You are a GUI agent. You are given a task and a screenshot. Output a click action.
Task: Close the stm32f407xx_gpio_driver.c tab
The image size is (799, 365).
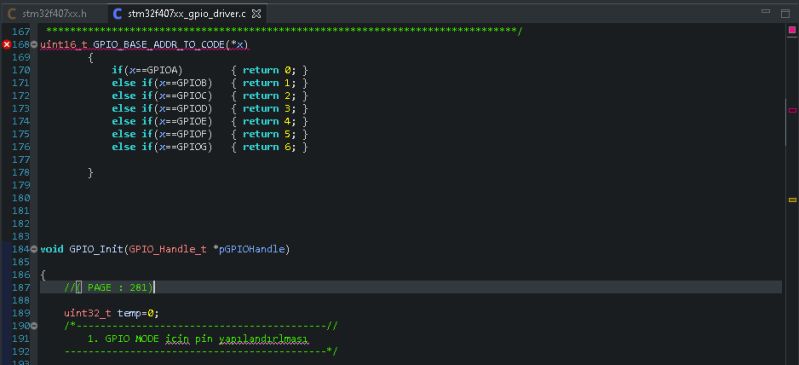(256, 14)
